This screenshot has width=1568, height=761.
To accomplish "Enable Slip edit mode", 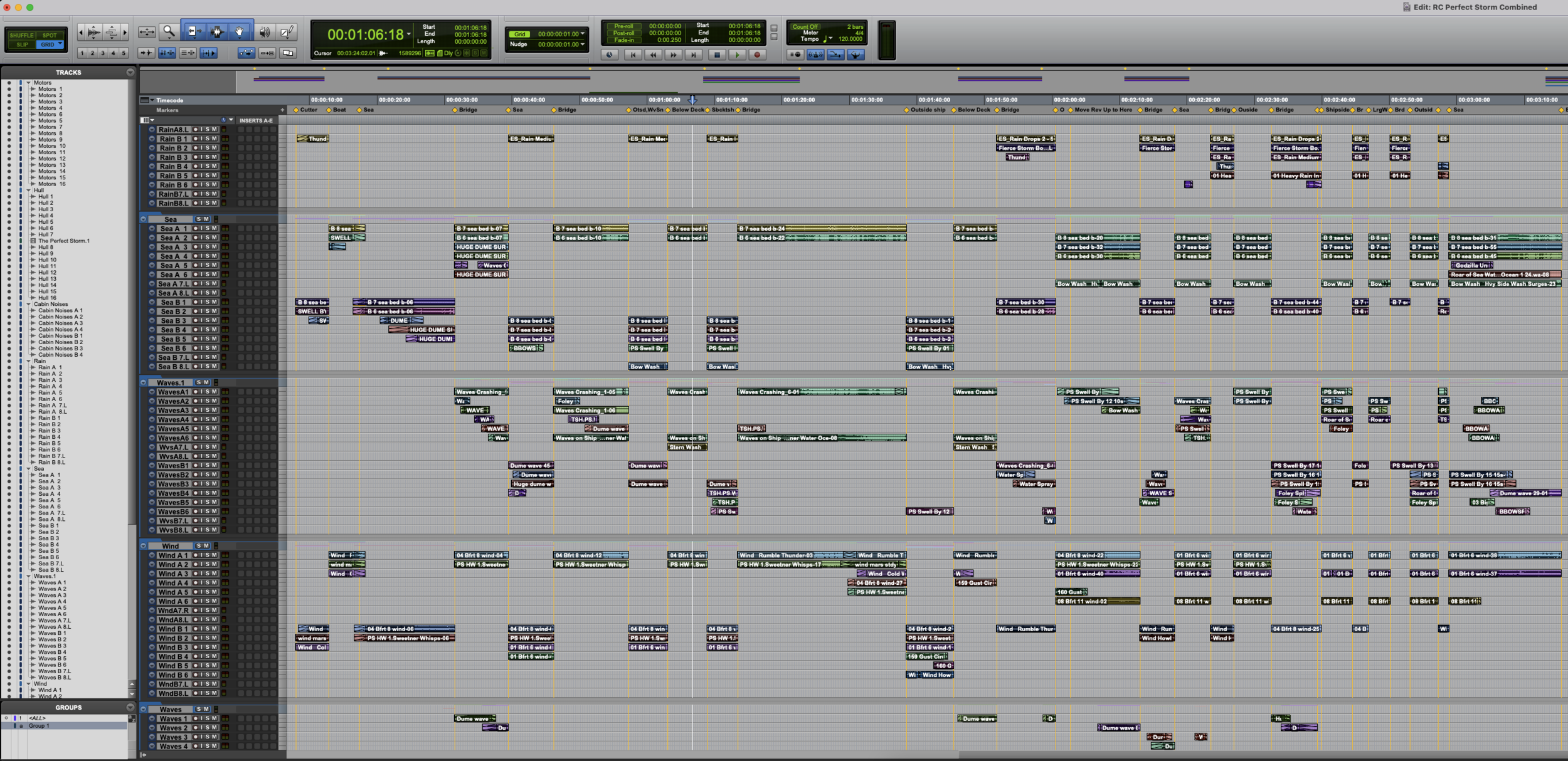I will 21,45.
